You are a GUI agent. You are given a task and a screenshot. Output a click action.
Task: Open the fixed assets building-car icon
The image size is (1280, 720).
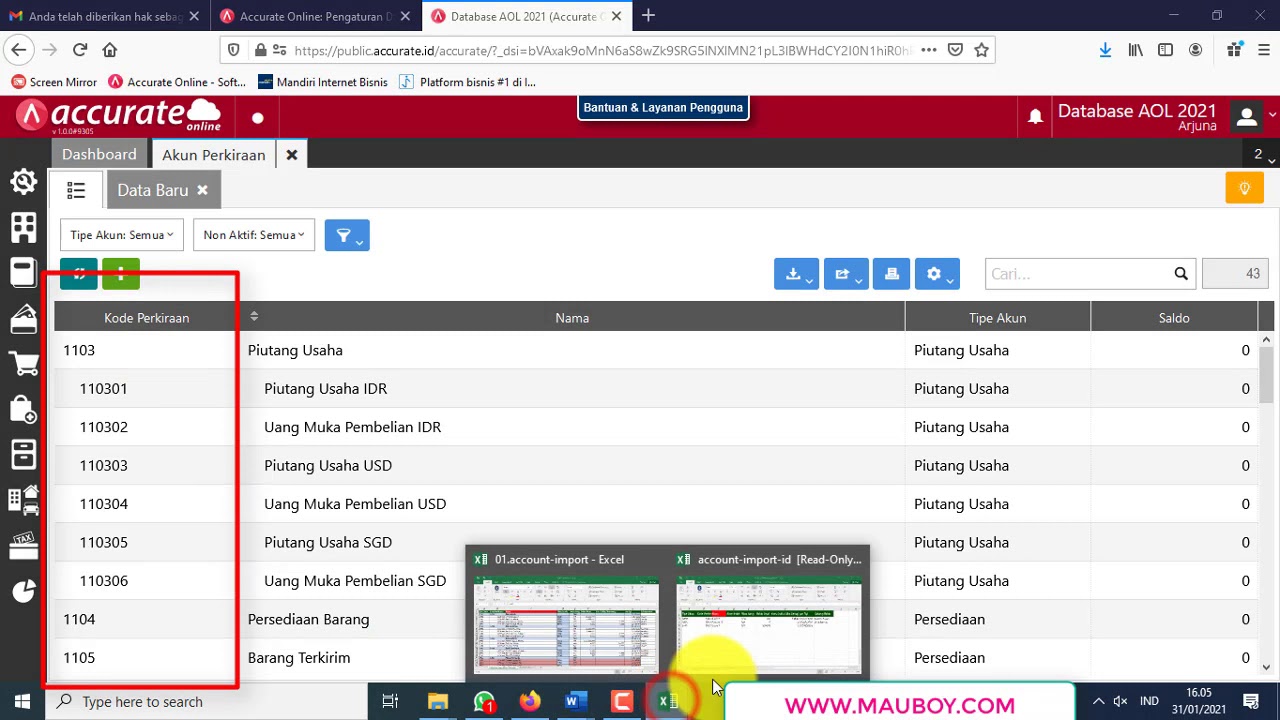[24, 500]
